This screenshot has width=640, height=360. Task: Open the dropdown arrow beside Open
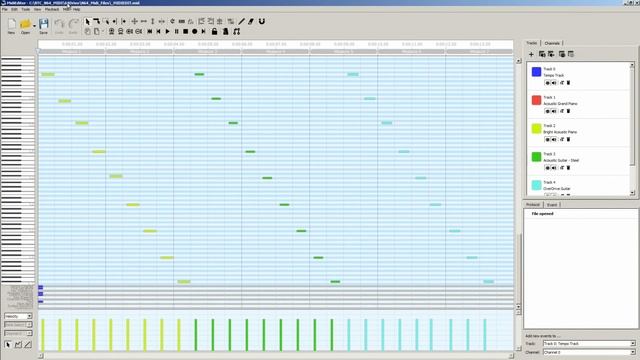coord(34,26)
